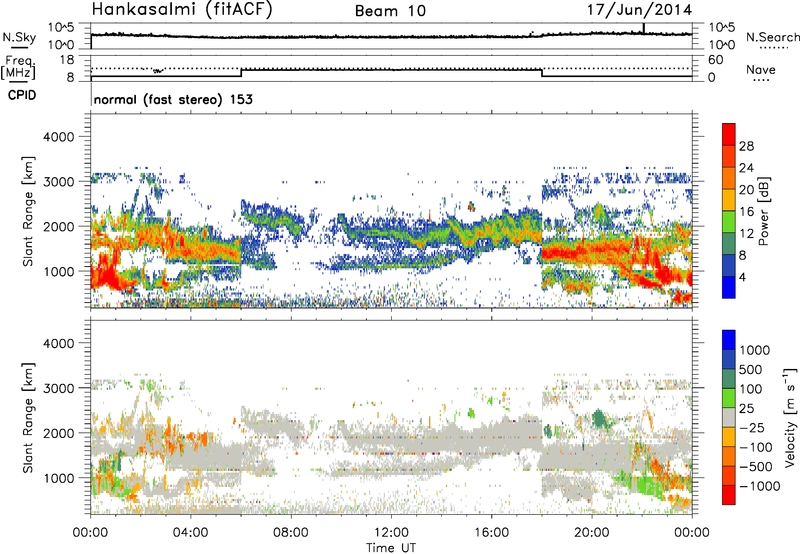Click the 'N.Sky' legend label
This screenshot has width=800, height=554.
click(19, 37)
